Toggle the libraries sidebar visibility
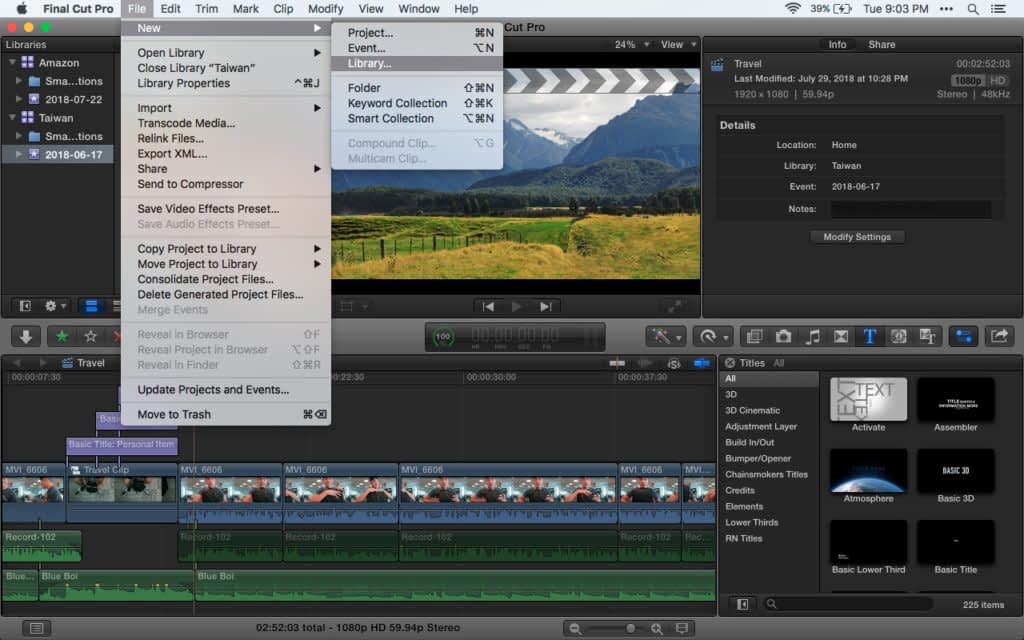 pos(25,306)
